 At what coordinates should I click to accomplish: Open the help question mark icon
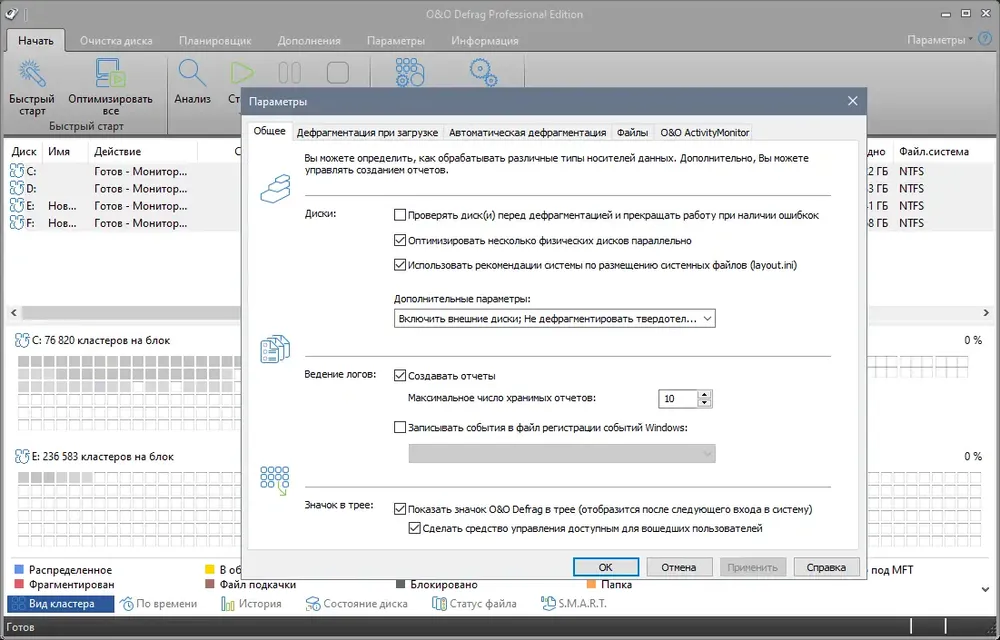(985, 40)
